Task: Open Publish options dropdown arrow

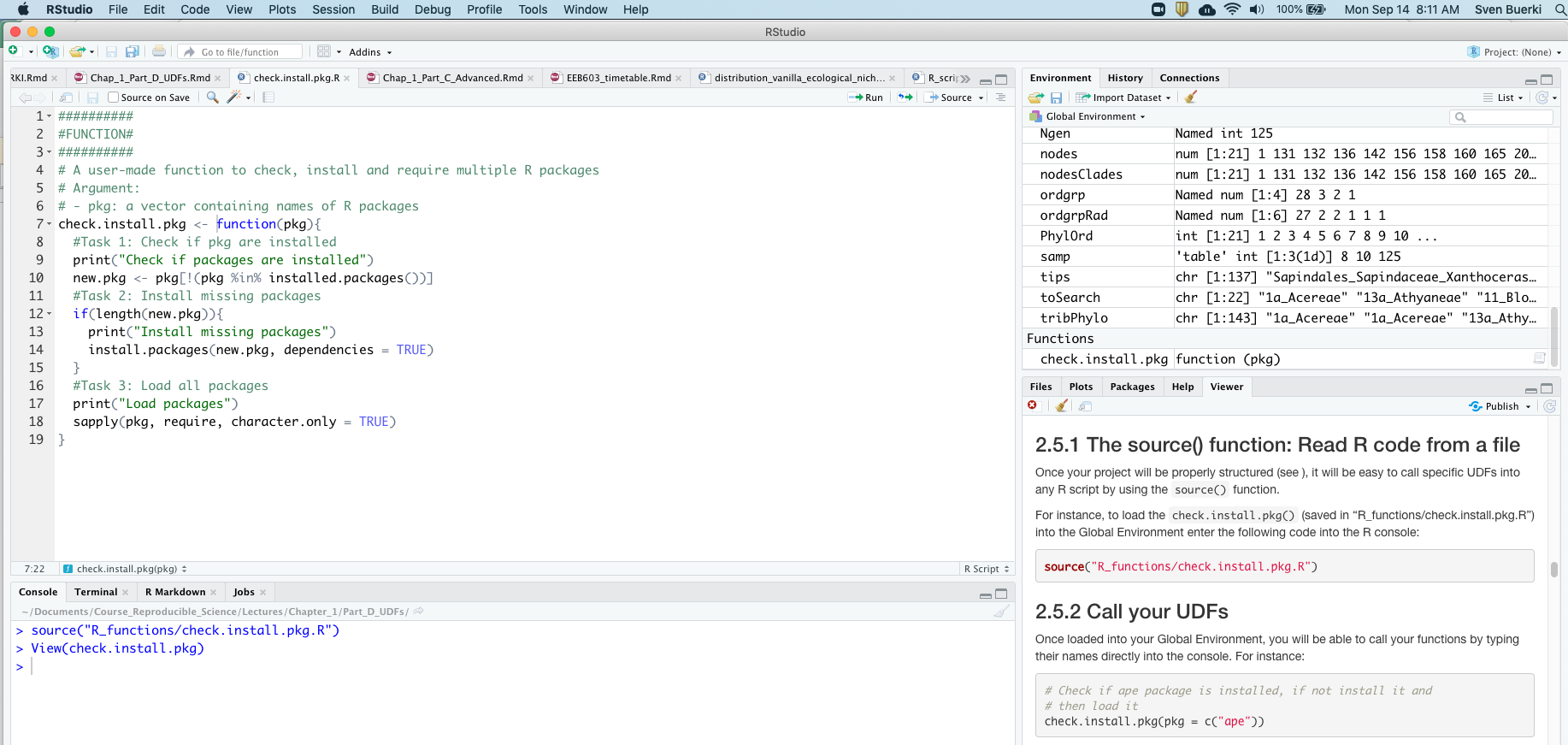Action: click(x=1528, y=406)
